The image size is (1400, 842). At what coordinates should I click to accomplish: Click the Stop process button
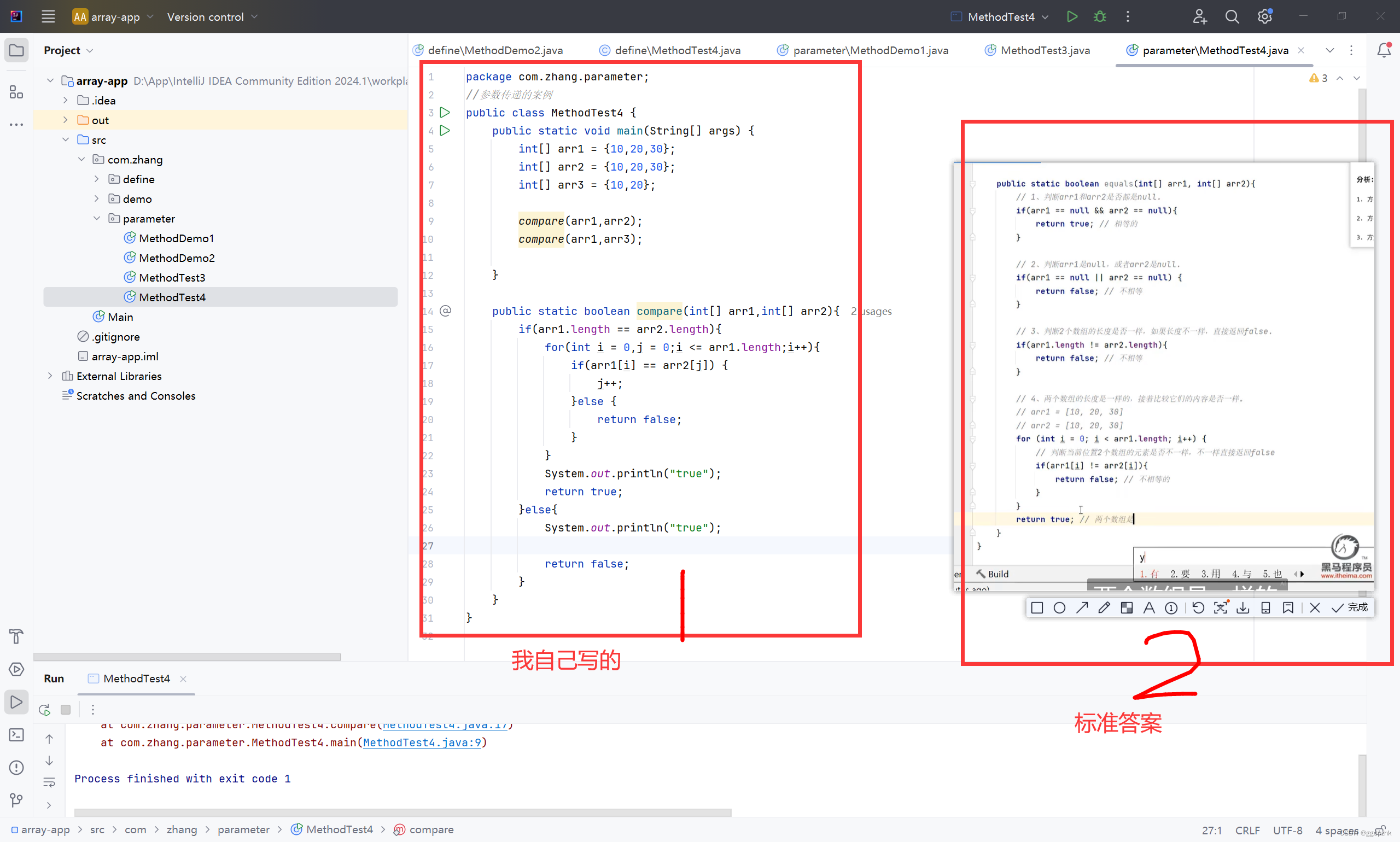click(x=66, y=709)
